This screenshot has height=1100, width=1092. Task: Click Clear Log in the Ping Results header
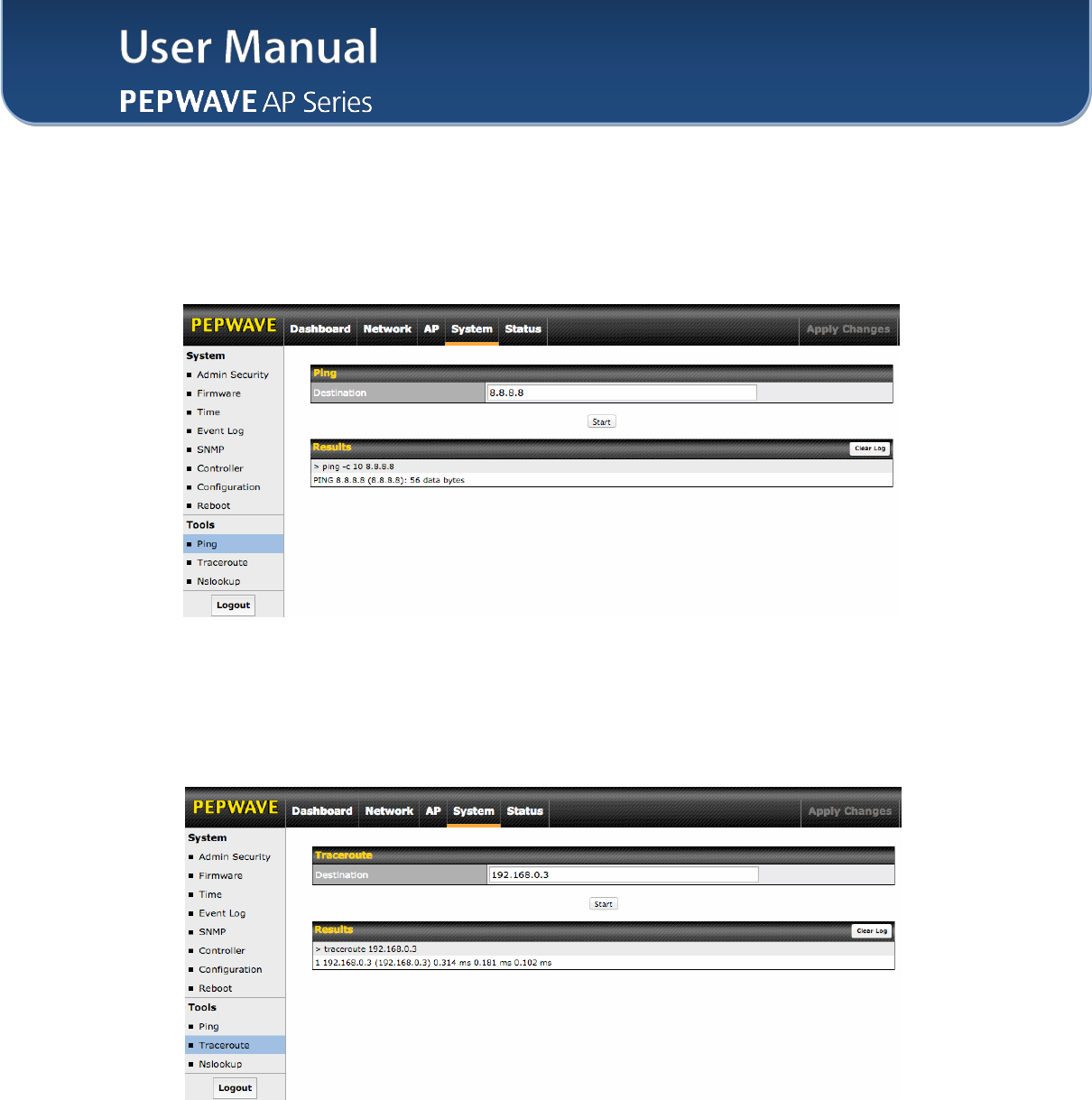tap(870, 448)
